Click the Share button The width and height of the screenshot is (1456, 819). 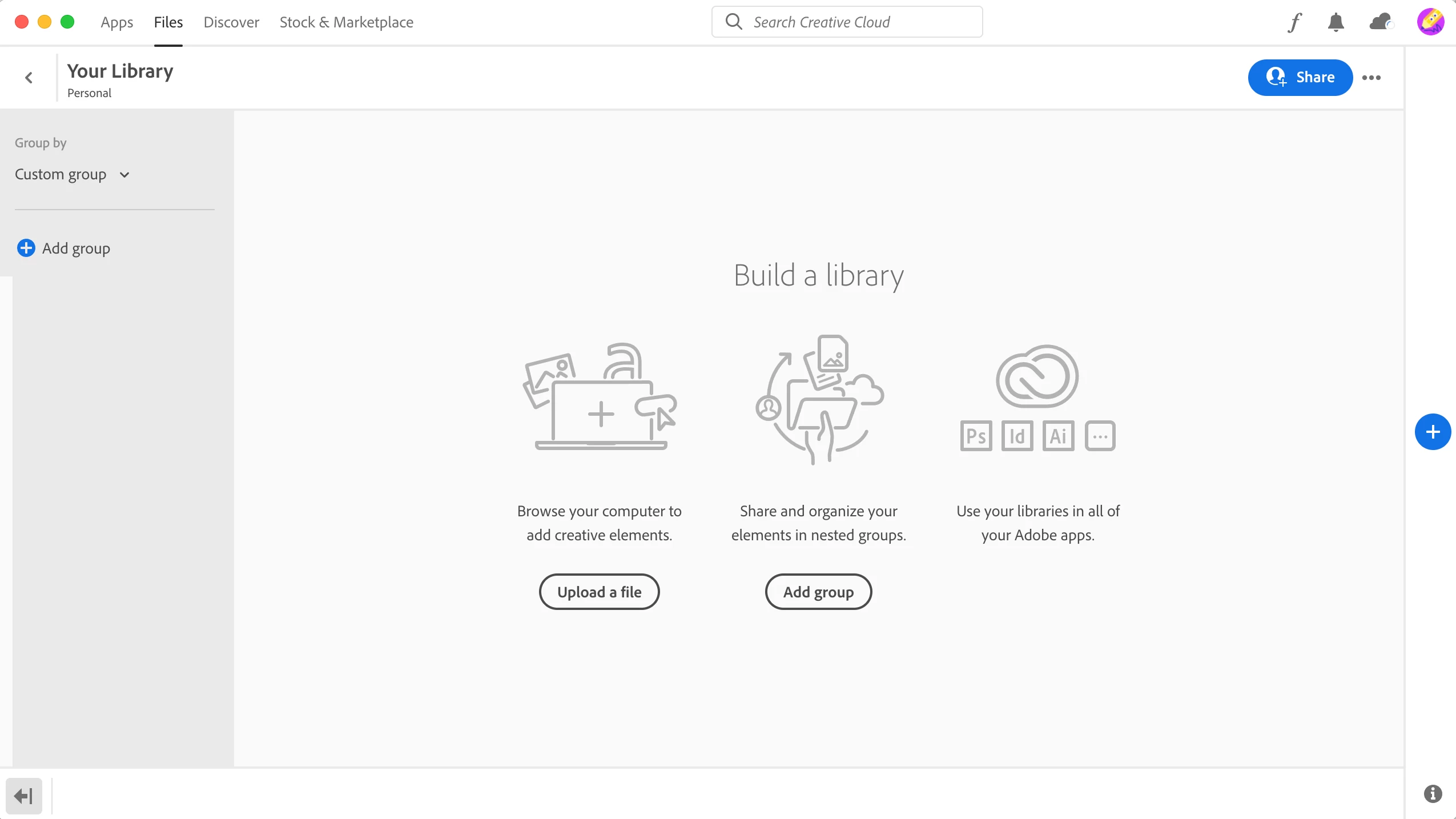[1300, 77]
